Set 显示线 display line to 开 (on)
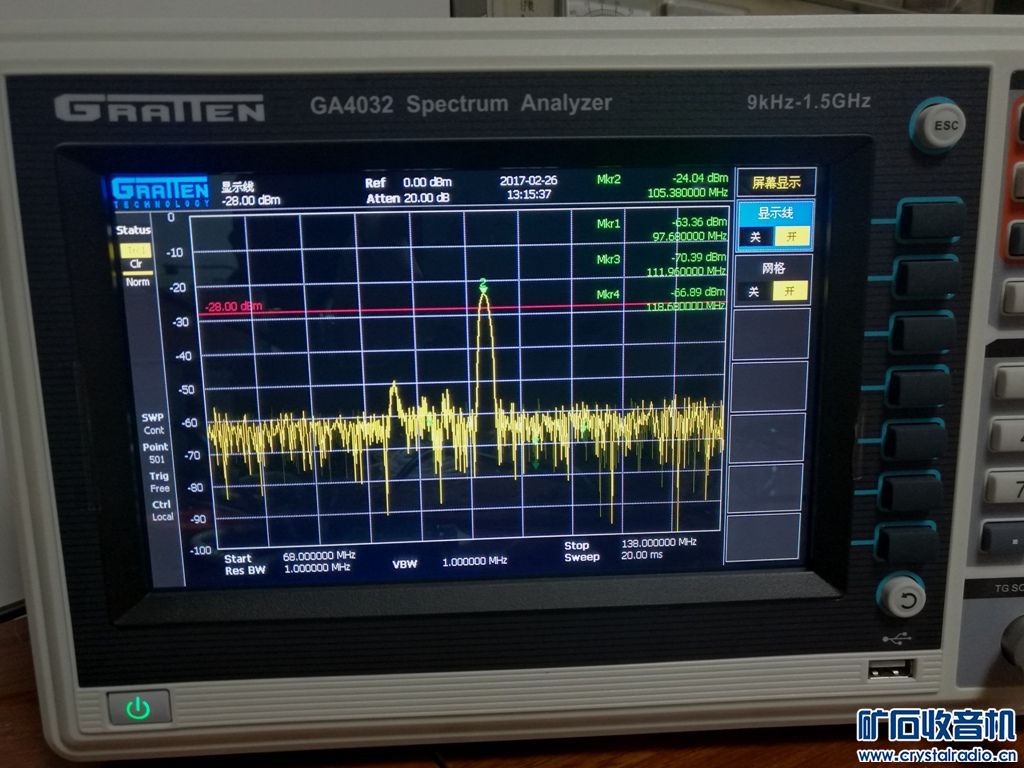This screenshot has height=768, width=1024. [792, 236]
